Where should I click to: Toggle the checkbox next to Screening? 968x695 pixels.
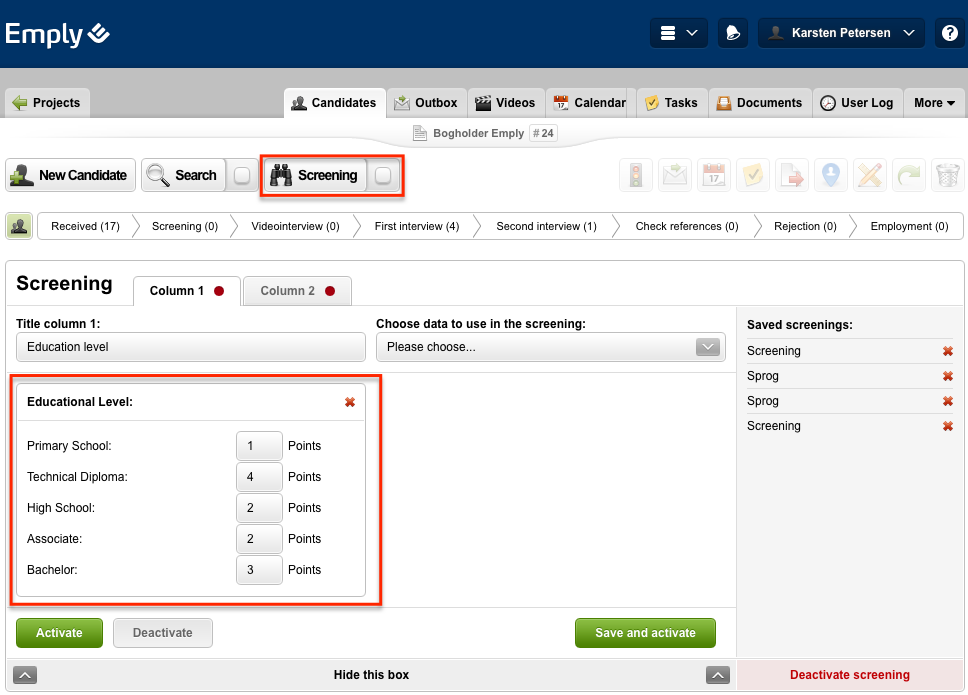(383, 175)
